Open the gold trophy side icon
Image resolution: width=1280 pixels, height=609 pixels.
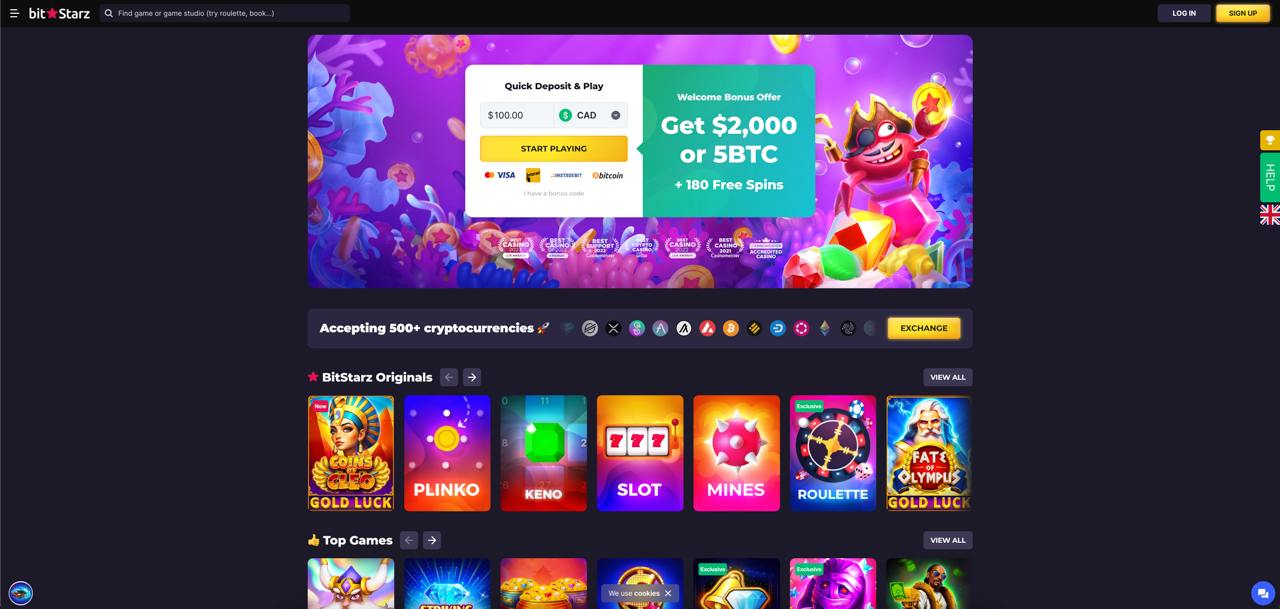(1270, 140)
